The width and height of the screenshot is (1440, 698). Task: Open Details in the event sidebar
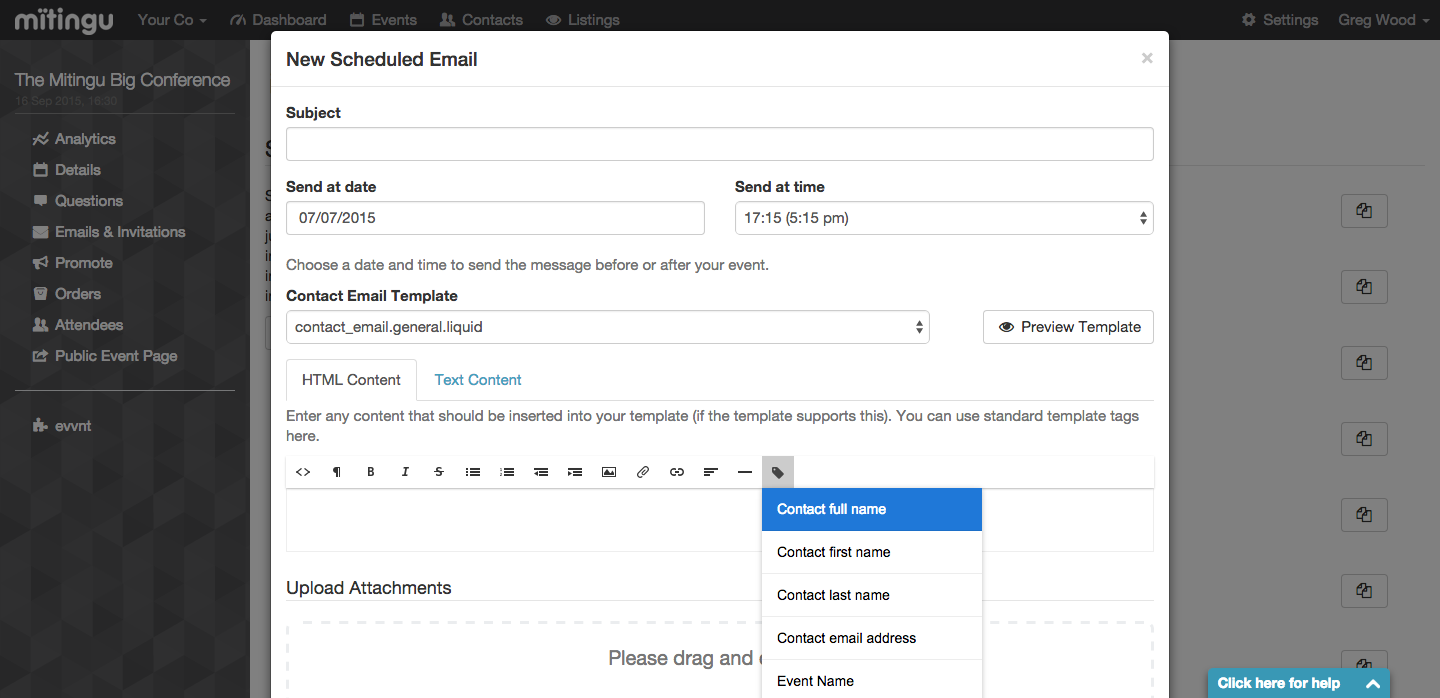(67, 170)
